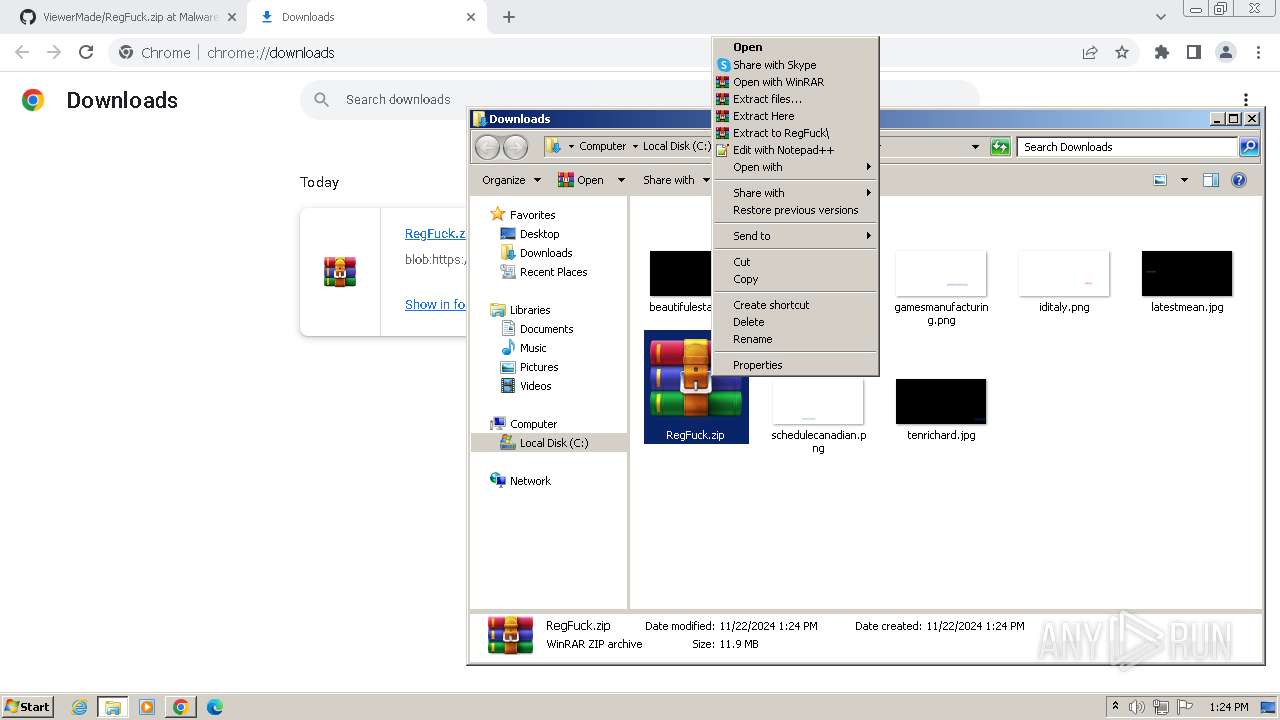
Task: Open Documents library
Action: tap(546, 329)
